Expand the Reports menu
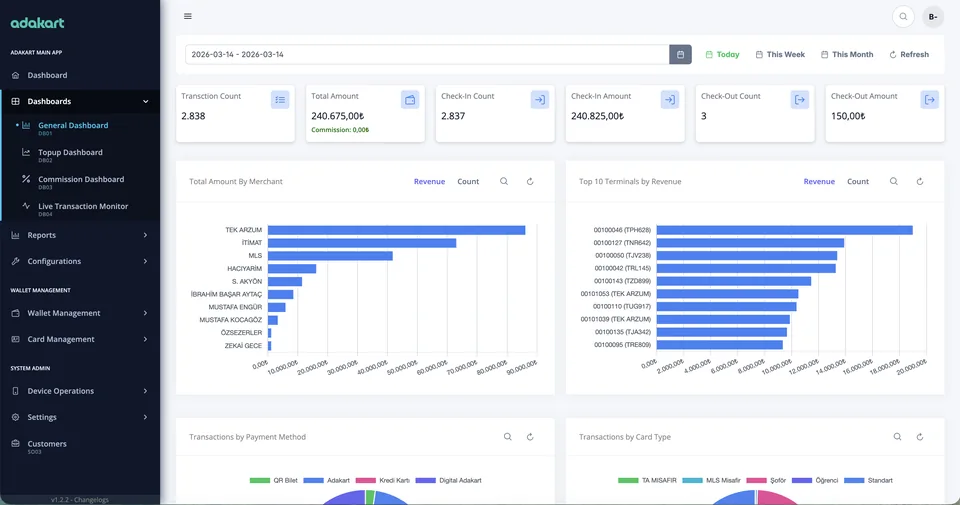960x505 pixels. pos(80,235)
